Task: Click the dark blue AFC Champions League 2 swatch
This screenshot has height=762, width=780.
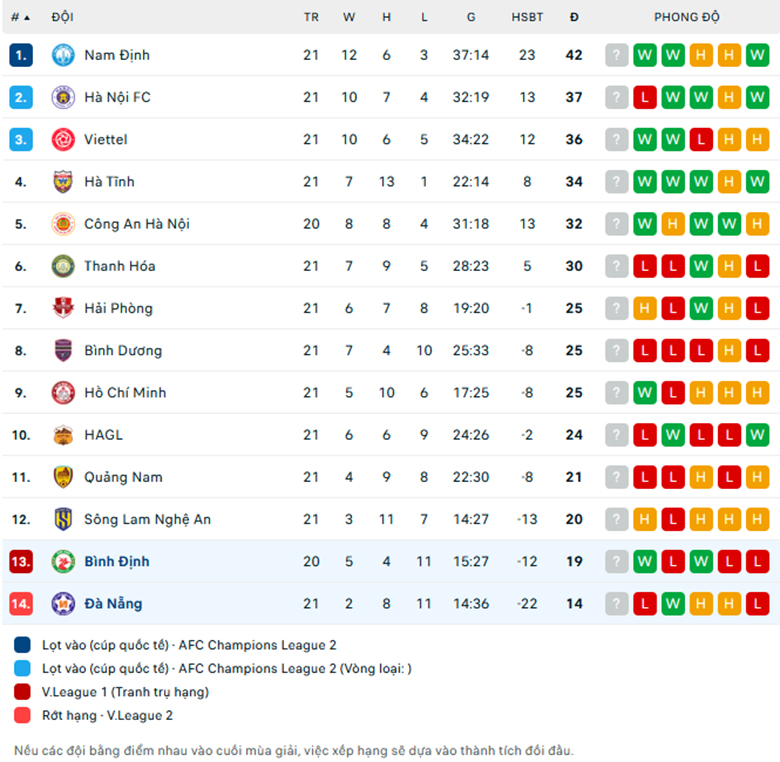Action: click(x=22, y=645)
